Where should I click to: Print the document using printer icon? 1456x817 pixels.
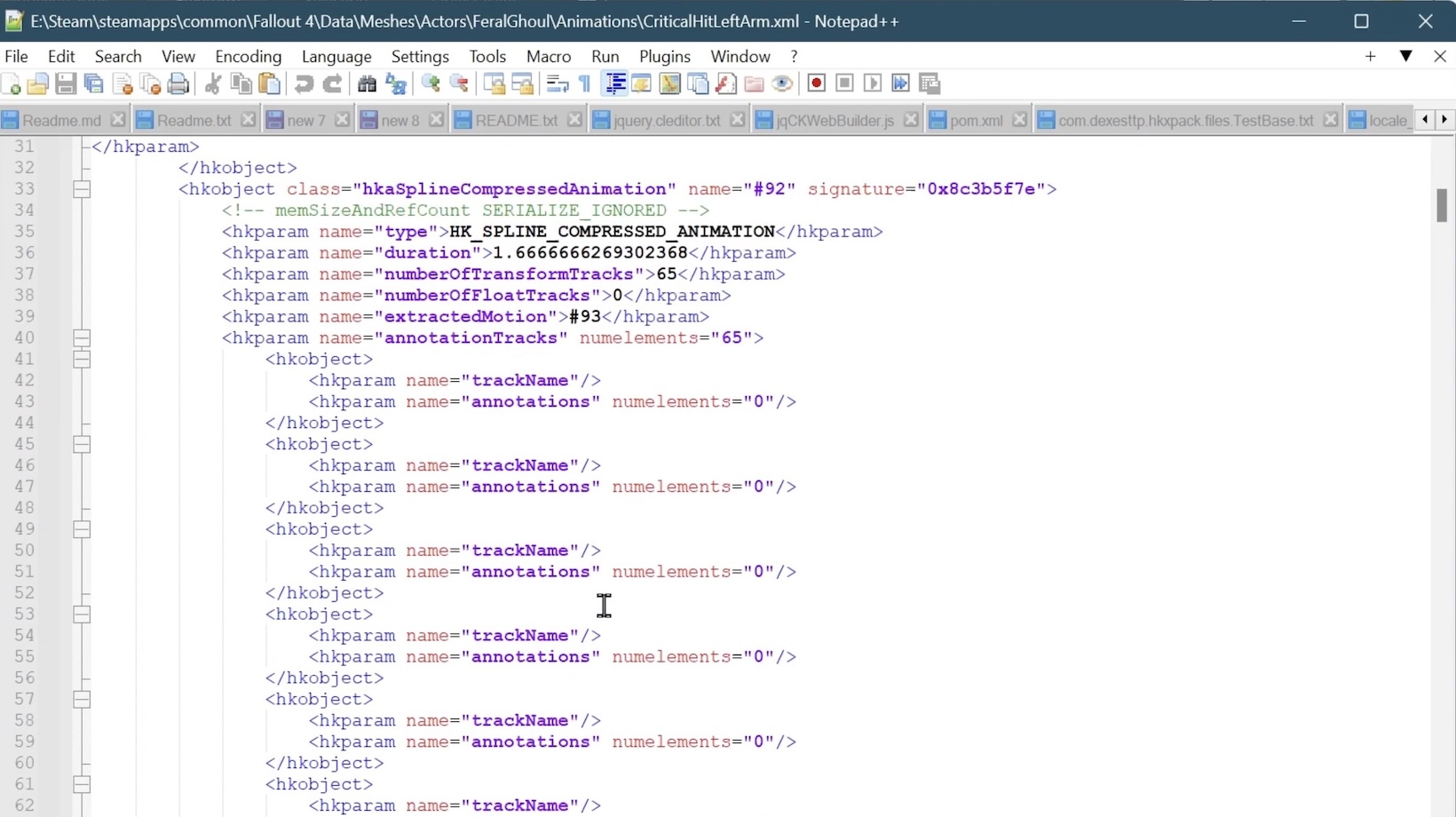(x=178, y=83)
